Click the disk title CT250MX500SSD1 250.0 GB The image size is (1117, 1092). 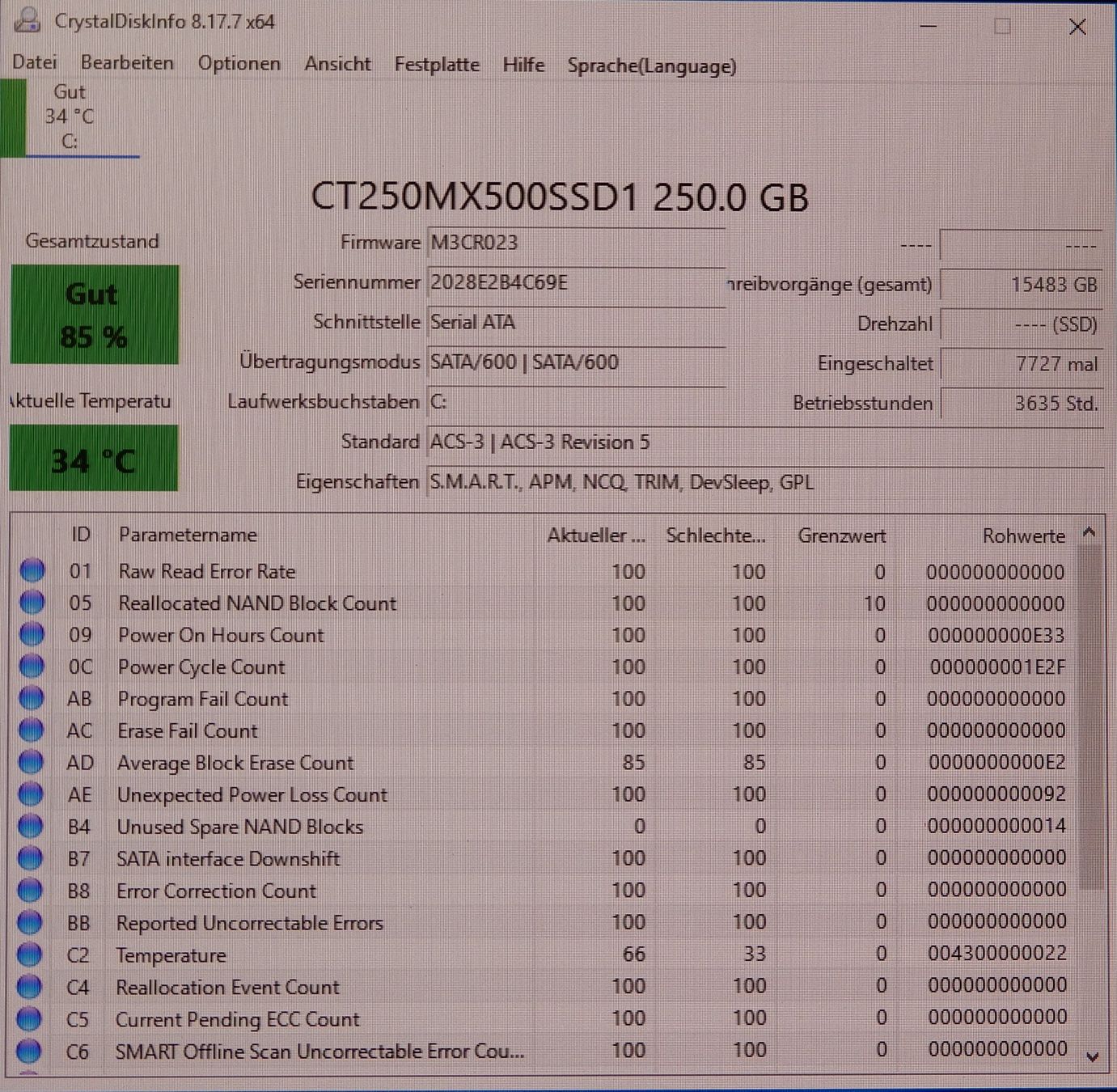click(x=560, y=197)
